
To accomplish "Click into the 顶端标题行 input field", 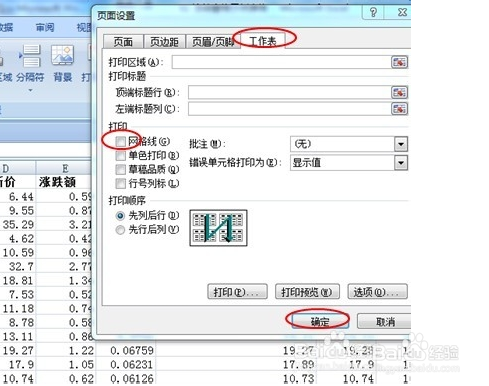I will click(289, 92).
